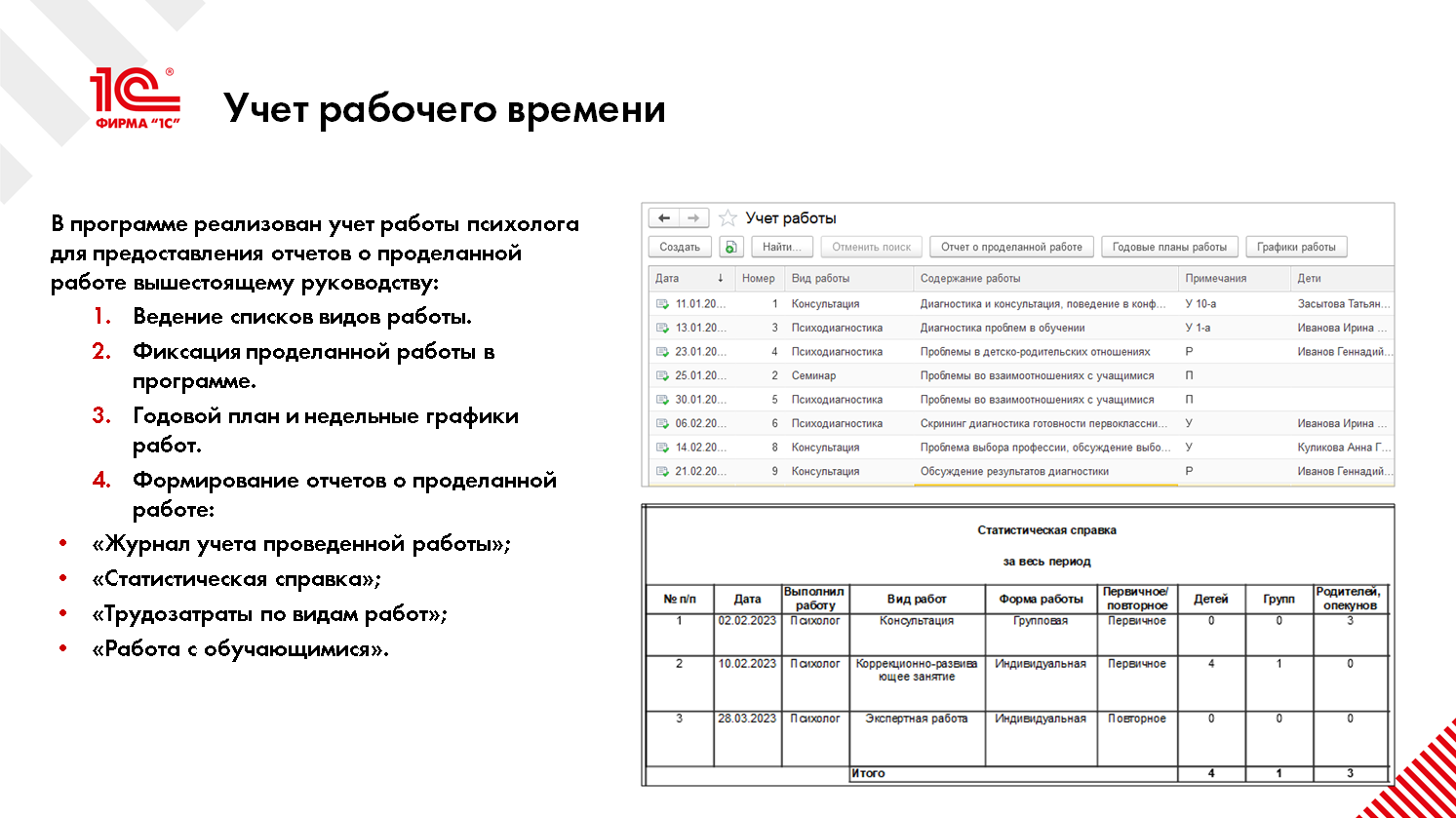Click the document icon of the 30.01.20 row
Viewport: 1456px width, 818px height.
[x=663, y=400]
